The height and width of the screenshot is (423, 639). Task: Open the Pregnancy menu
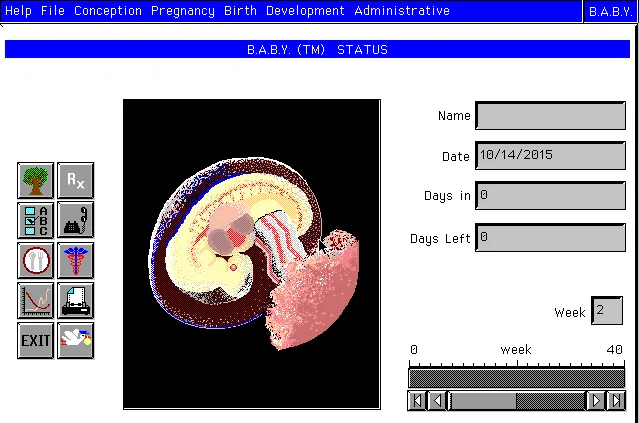[183, 11]
